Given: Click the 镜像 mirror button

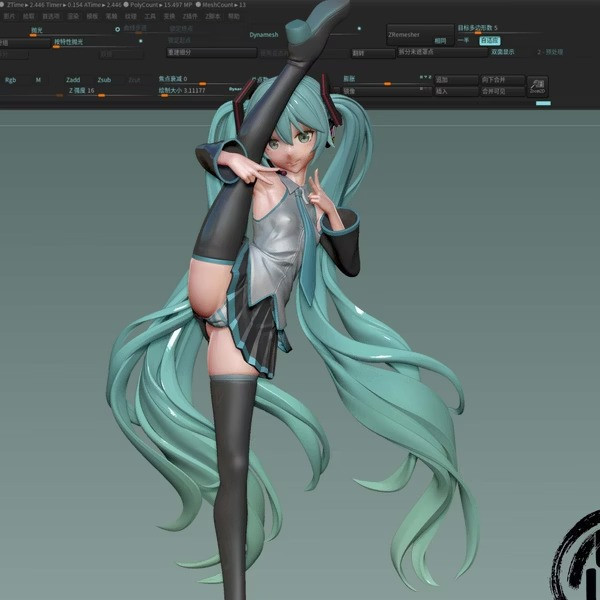Looking at the screenshot, I should (x=387, y=91).
